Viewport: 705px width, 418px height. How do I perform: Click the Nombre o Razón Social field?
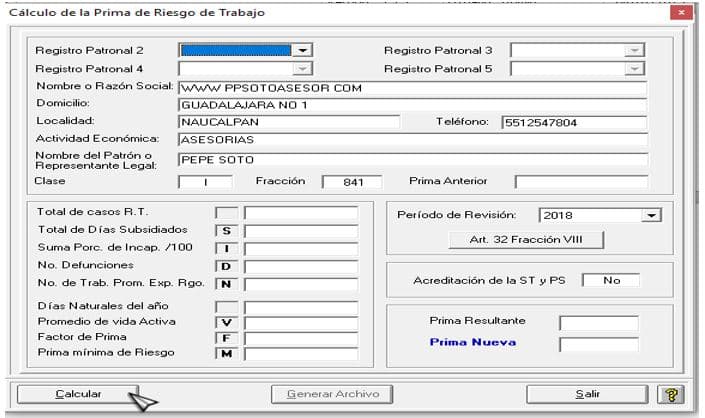[413, 88]
